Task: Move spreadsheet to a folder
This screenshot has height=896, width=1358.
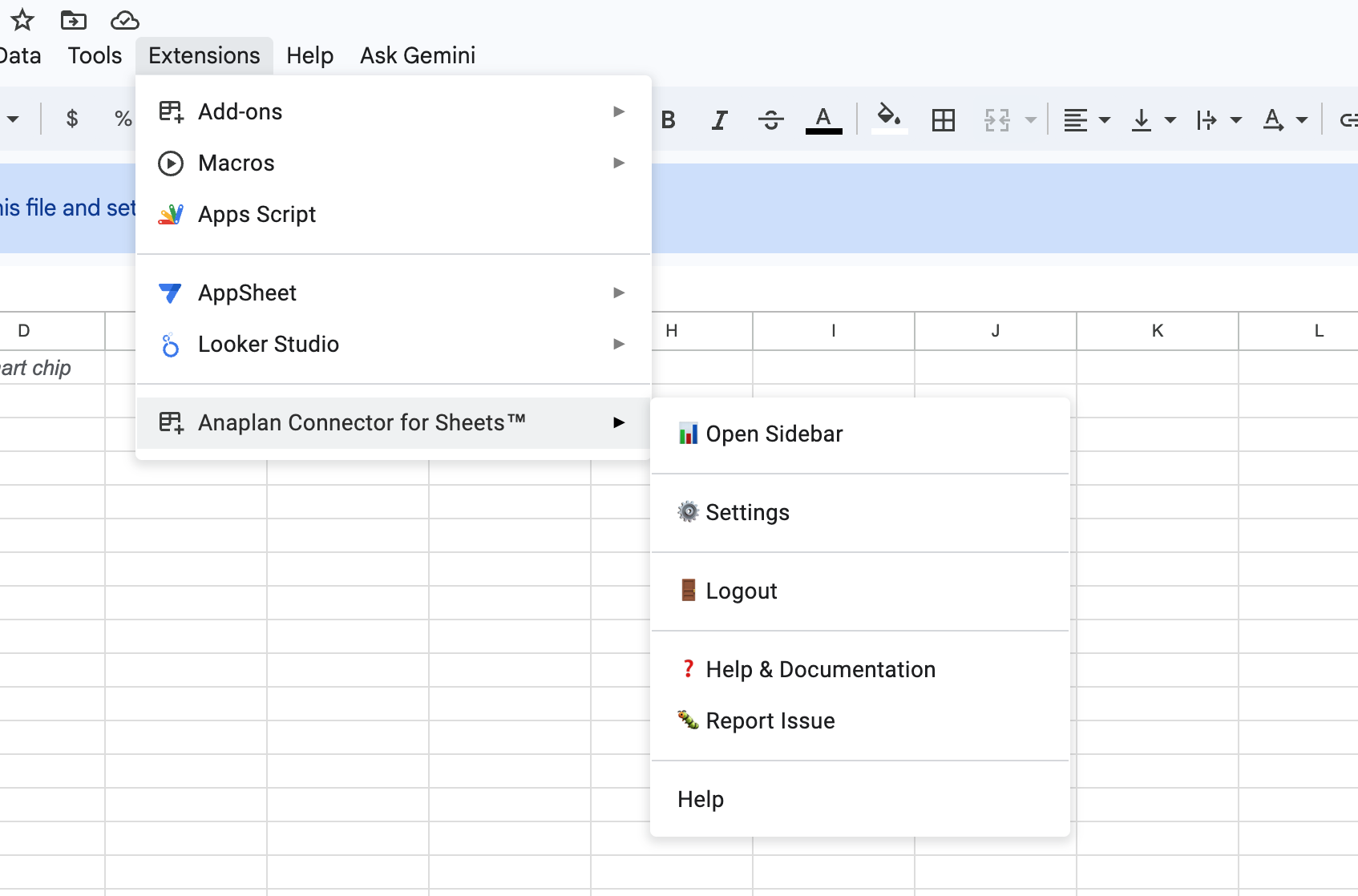Action: click(x=73, y=20)
